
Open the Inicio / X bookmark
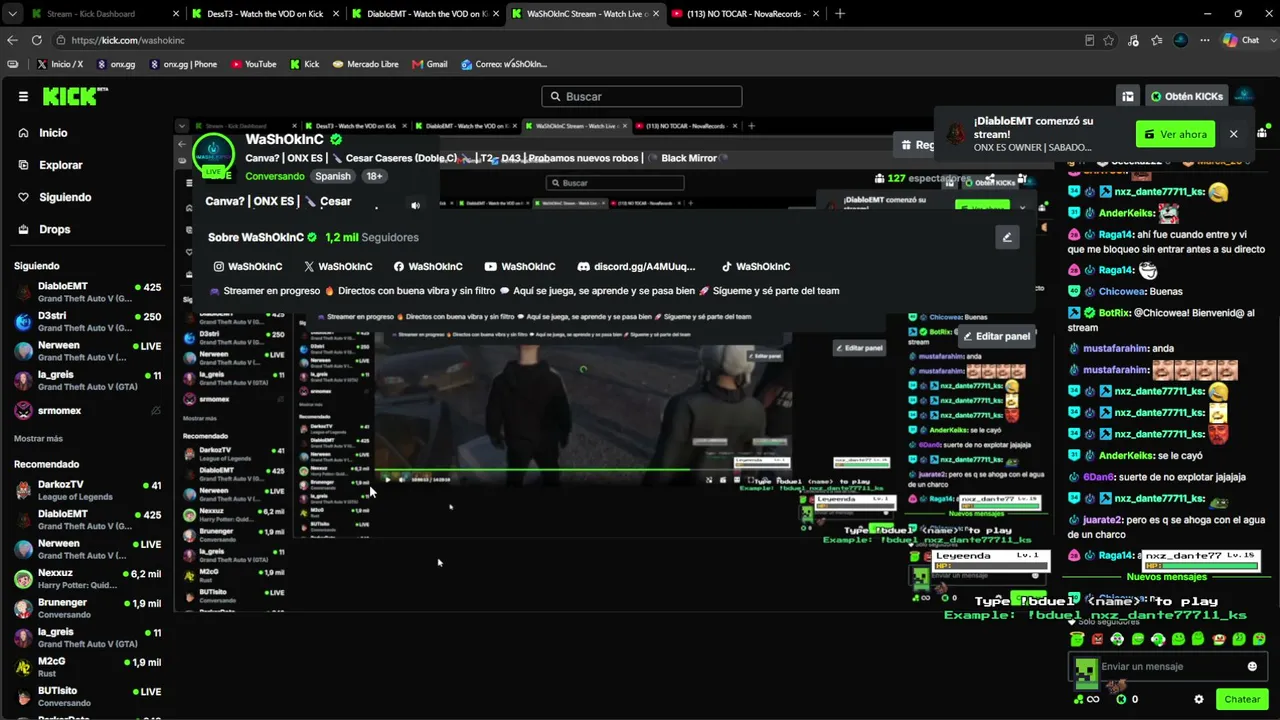[x=59, y=64]
